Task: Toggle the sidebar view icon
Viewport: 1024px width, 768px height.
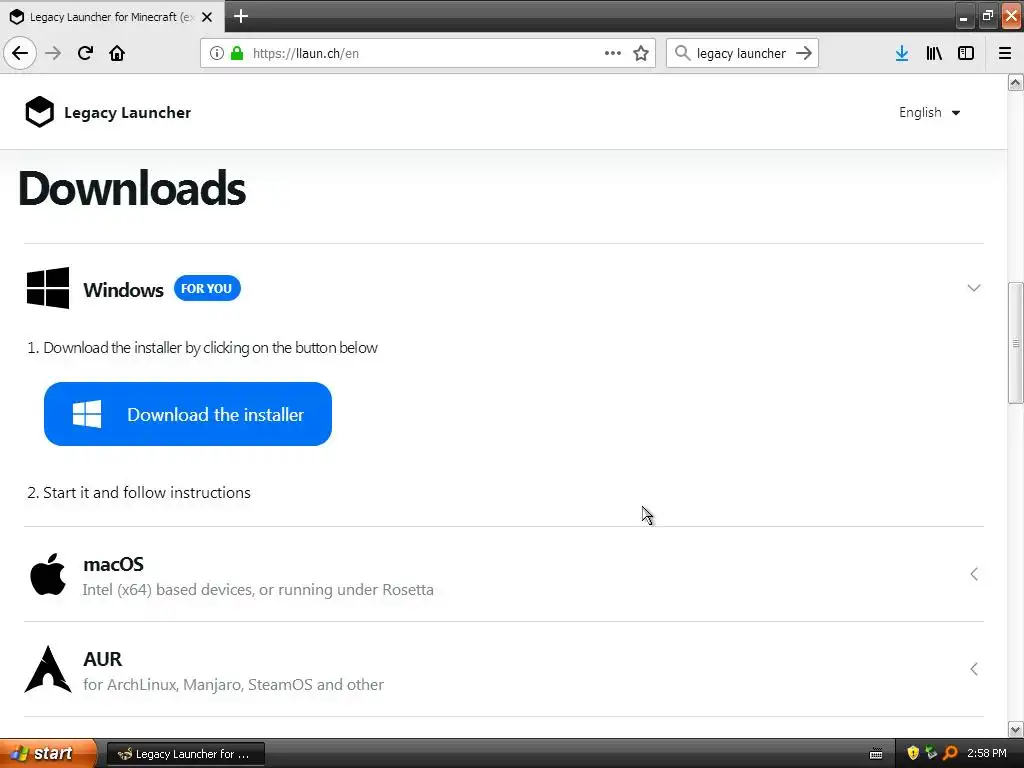Action: [966, 54]
